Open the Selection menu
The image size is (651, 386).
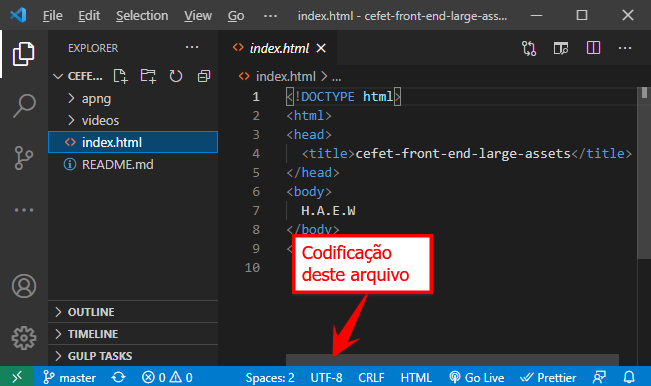(x=142, y=16)
